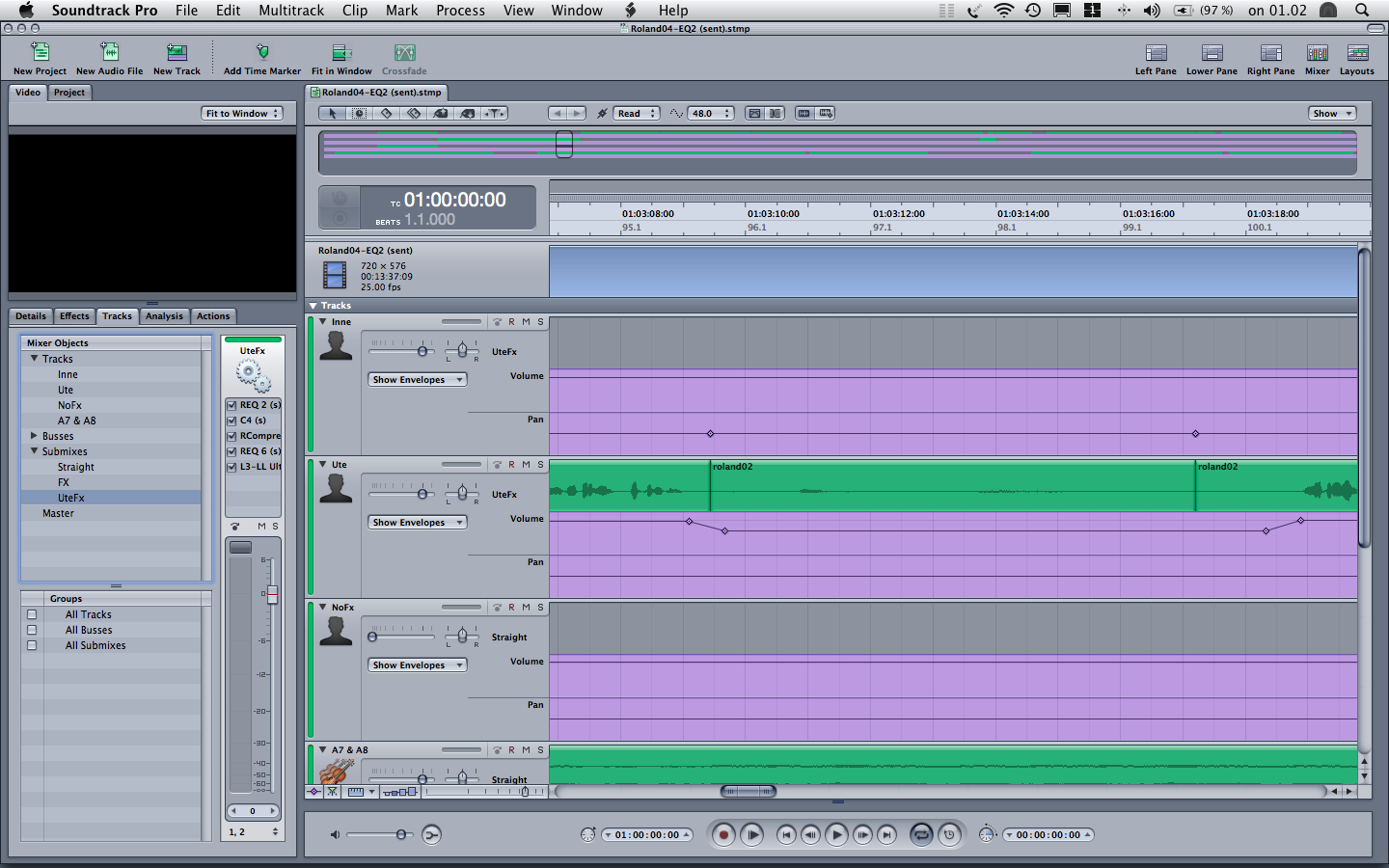Switch to the Effects tab

coord(74,316)
